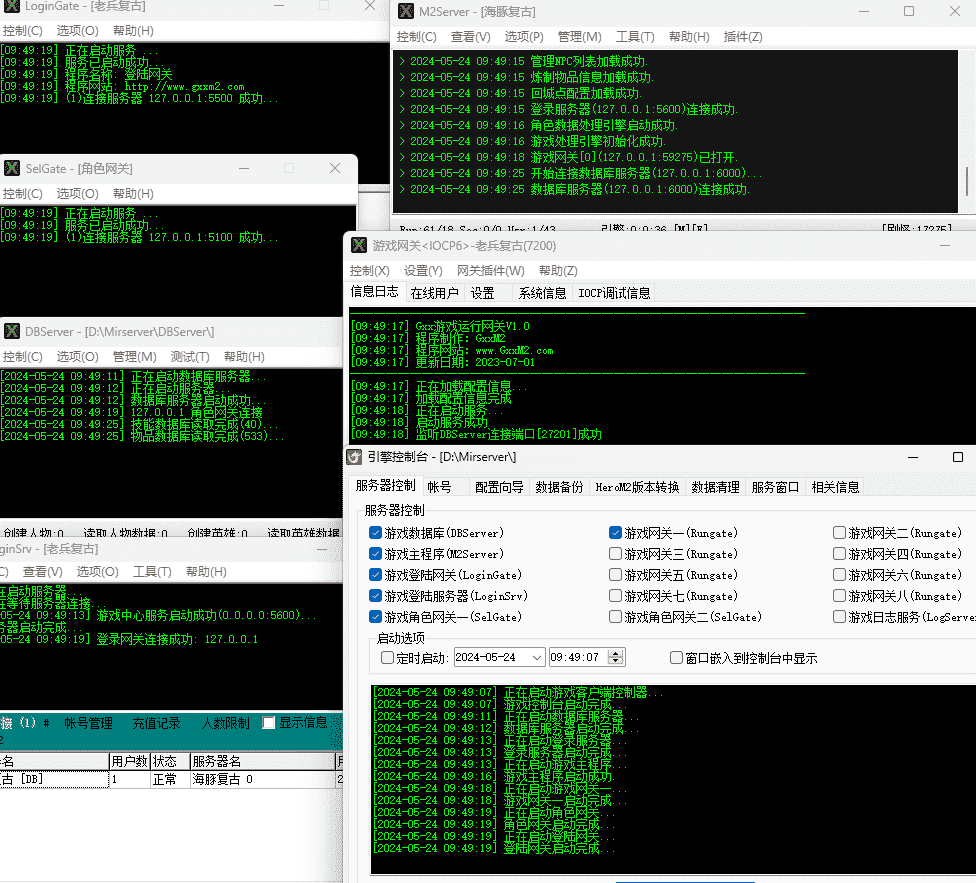
Task: Increase start time with the up spinner arrow
Action: 616,653
